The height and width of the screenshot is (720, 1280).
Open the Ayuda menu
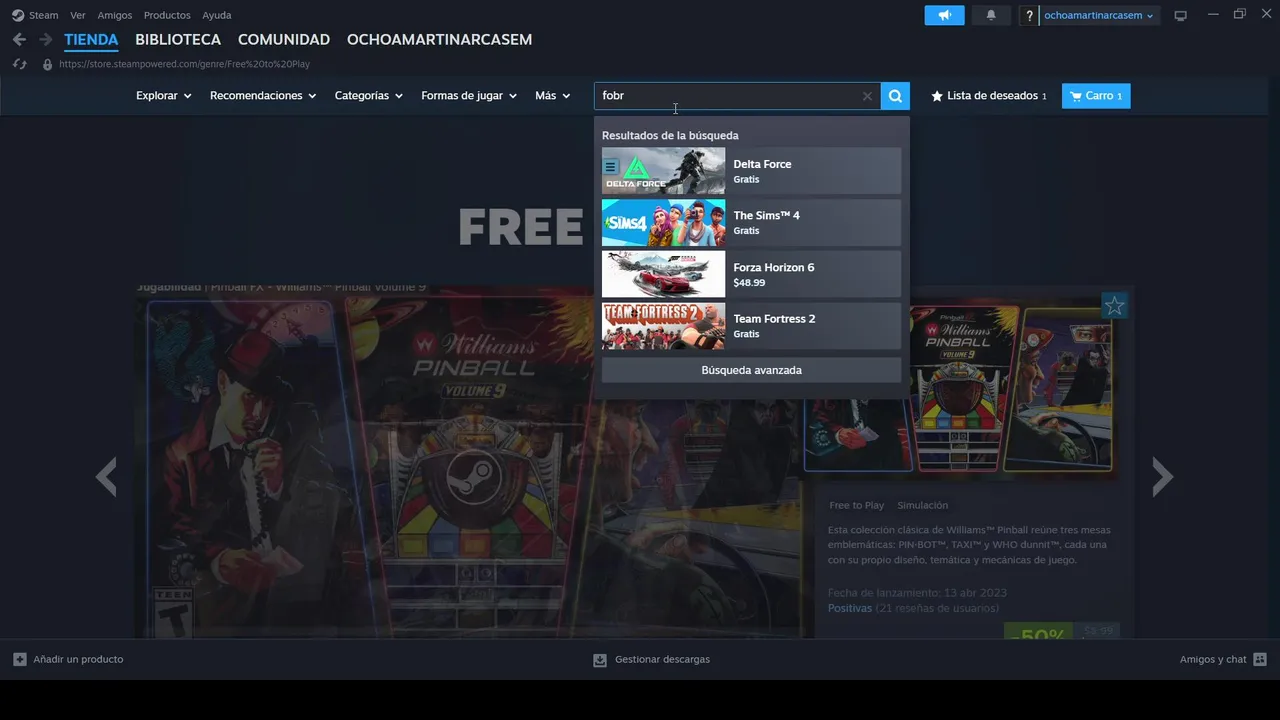(217, 15)
